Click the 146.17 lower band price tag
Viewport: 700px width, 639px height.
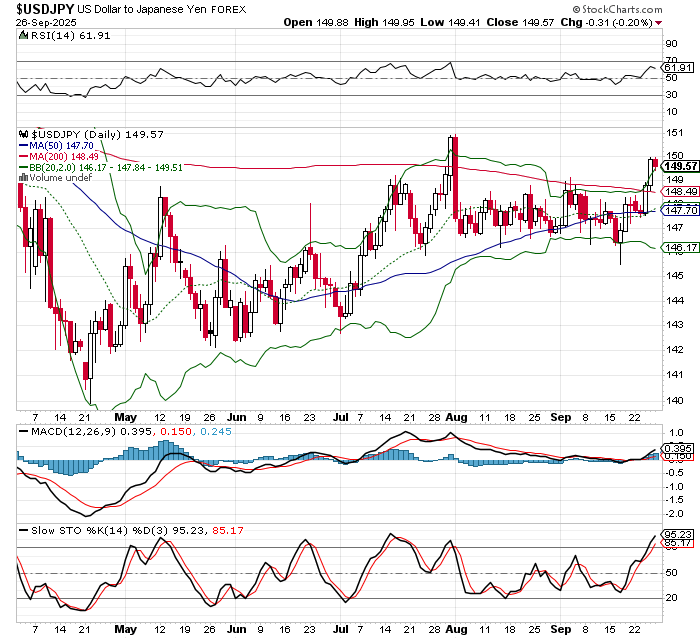[x=679, y=247]
